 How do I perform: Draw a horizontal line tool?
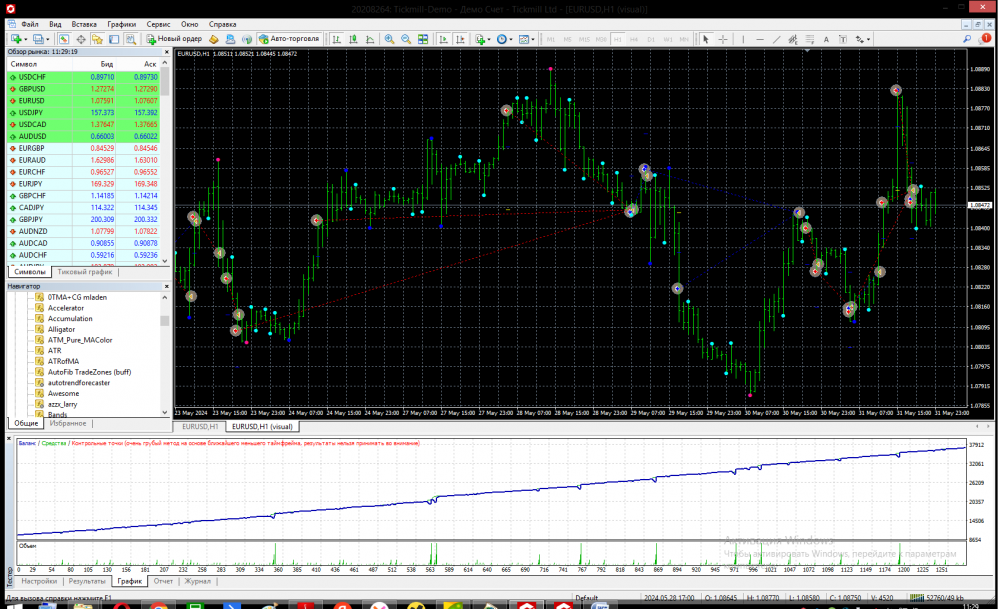tap(760, 39)
